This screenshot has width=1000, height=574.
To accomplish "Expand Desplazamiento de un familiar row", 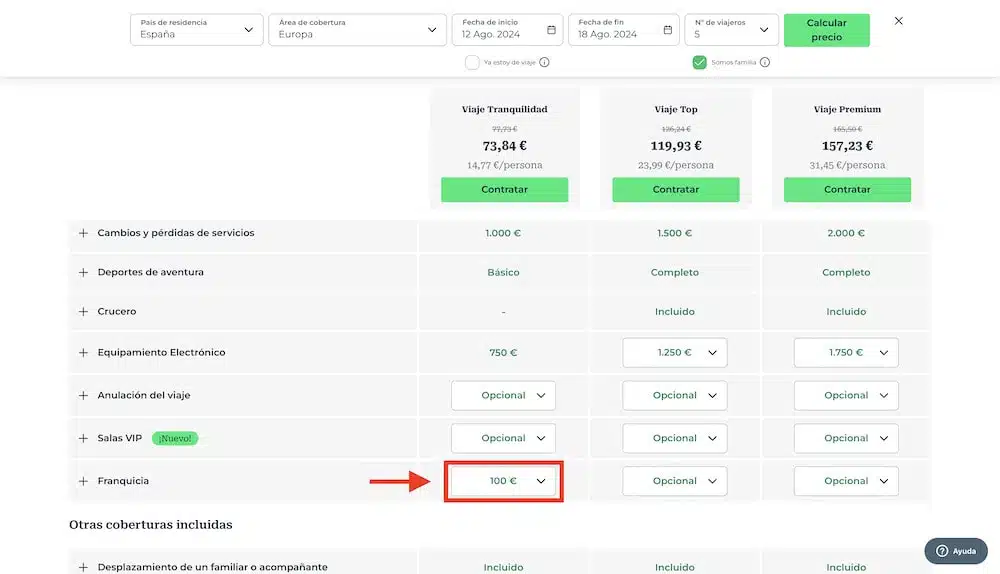I will point(83,567).
